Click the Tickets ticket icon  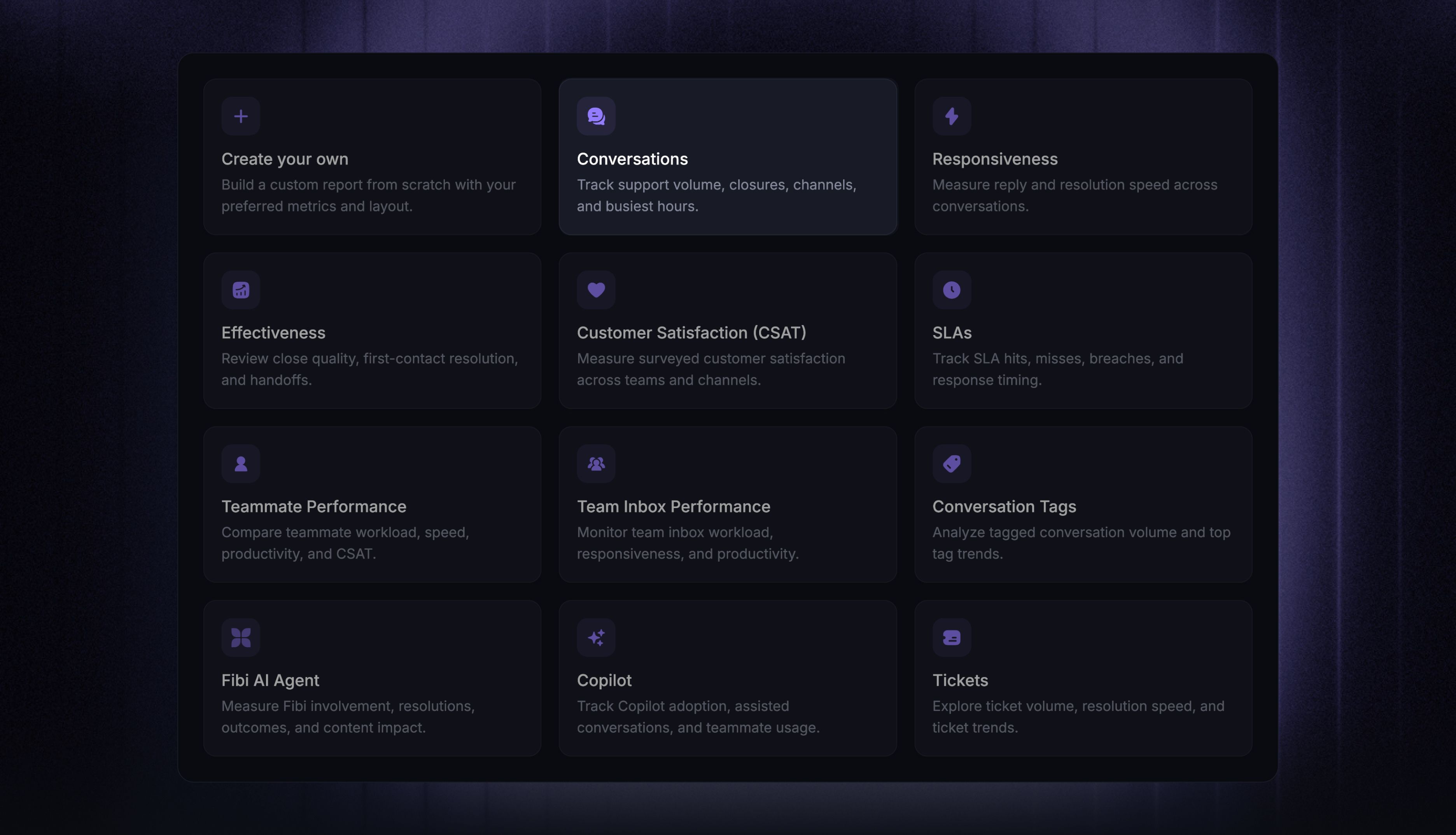pyautogui.click(x=952, y=638)
